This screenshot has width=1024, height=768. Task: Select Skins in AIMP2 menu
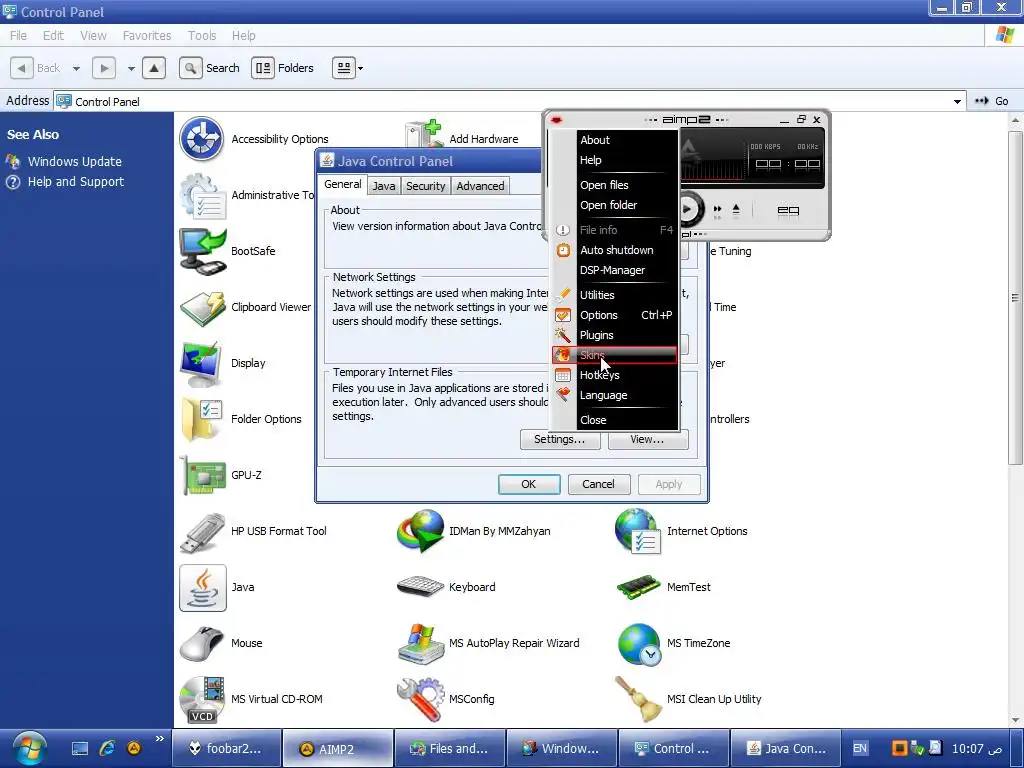(615, 355)
